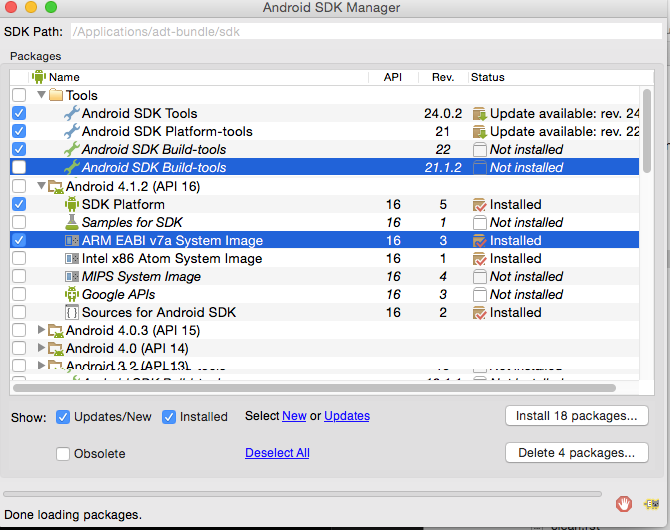The height and width of the screenshot is (530, 670).
Task: Click Install 18 packages button
Action: pos(576,416)
